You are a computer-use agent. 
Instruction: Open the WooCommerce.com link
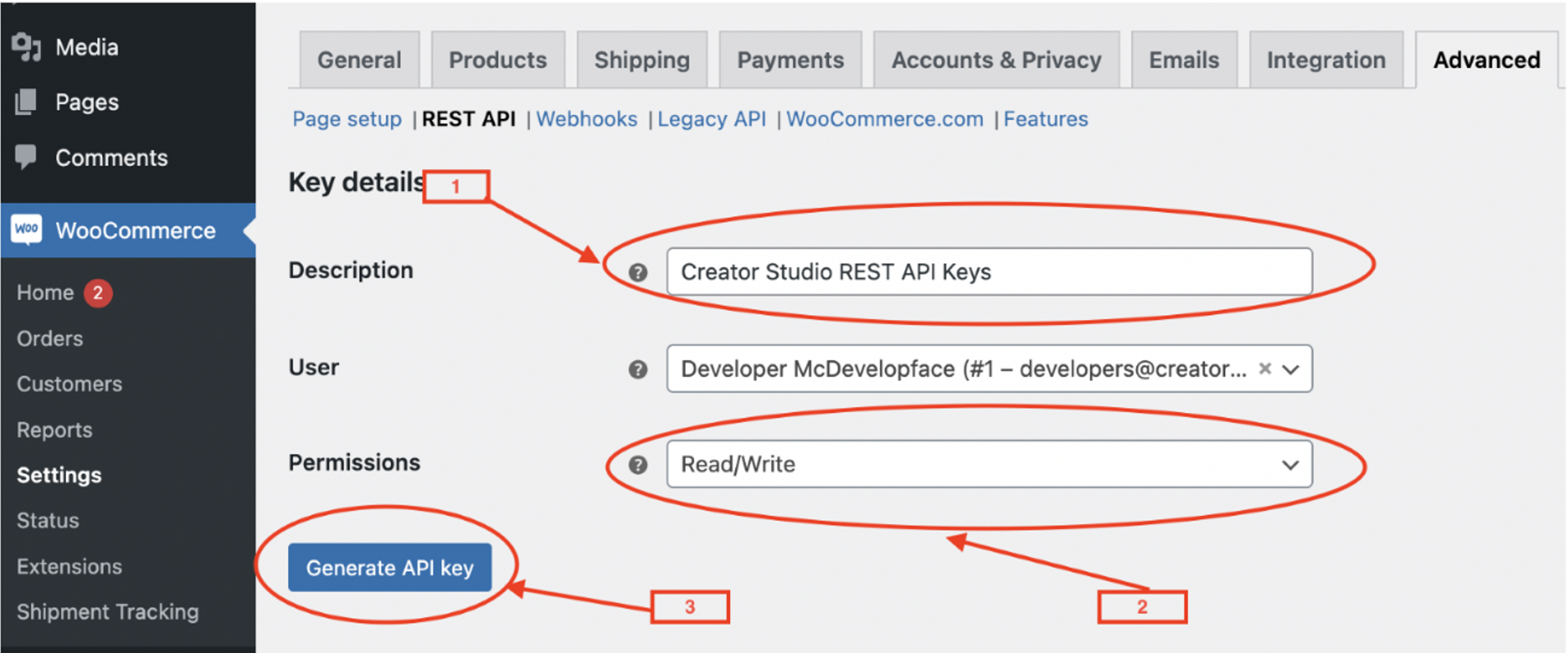(x=884, y=119)
